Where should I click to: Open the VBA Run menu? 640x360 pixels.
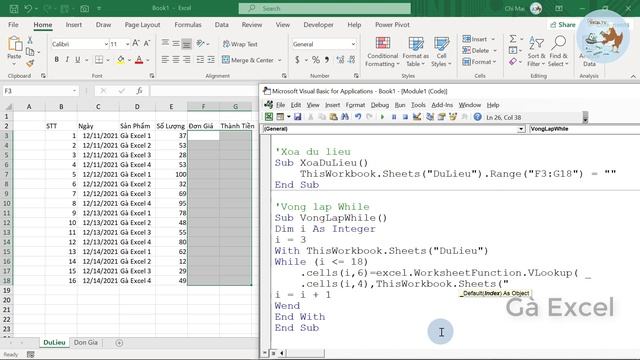point(400,105)
